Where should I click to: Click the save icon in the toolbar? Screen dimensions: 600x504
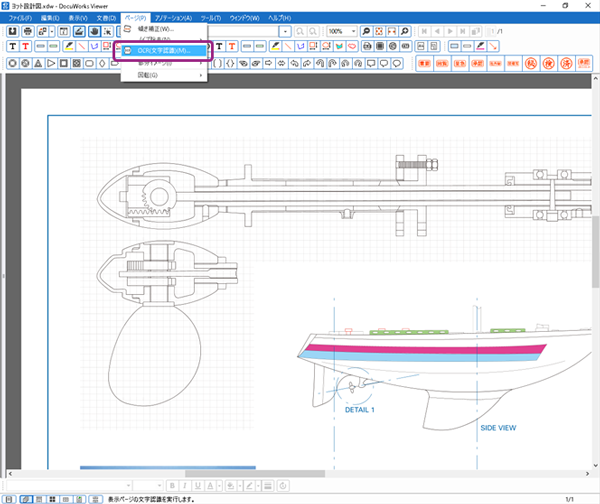pos(13,32)
